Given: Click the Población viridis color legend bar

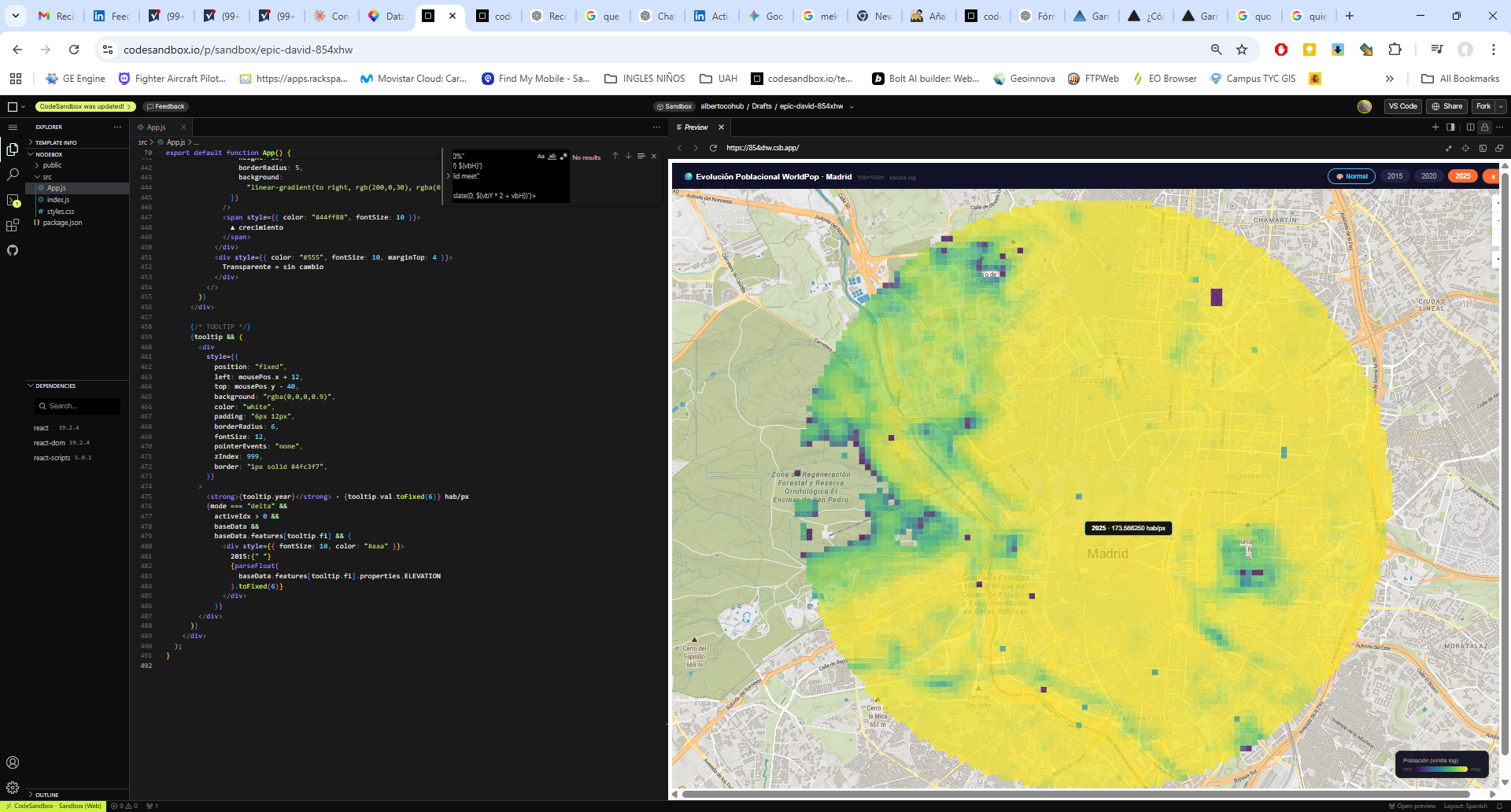Looking at the screenshot, I should tap(1442, 770).
